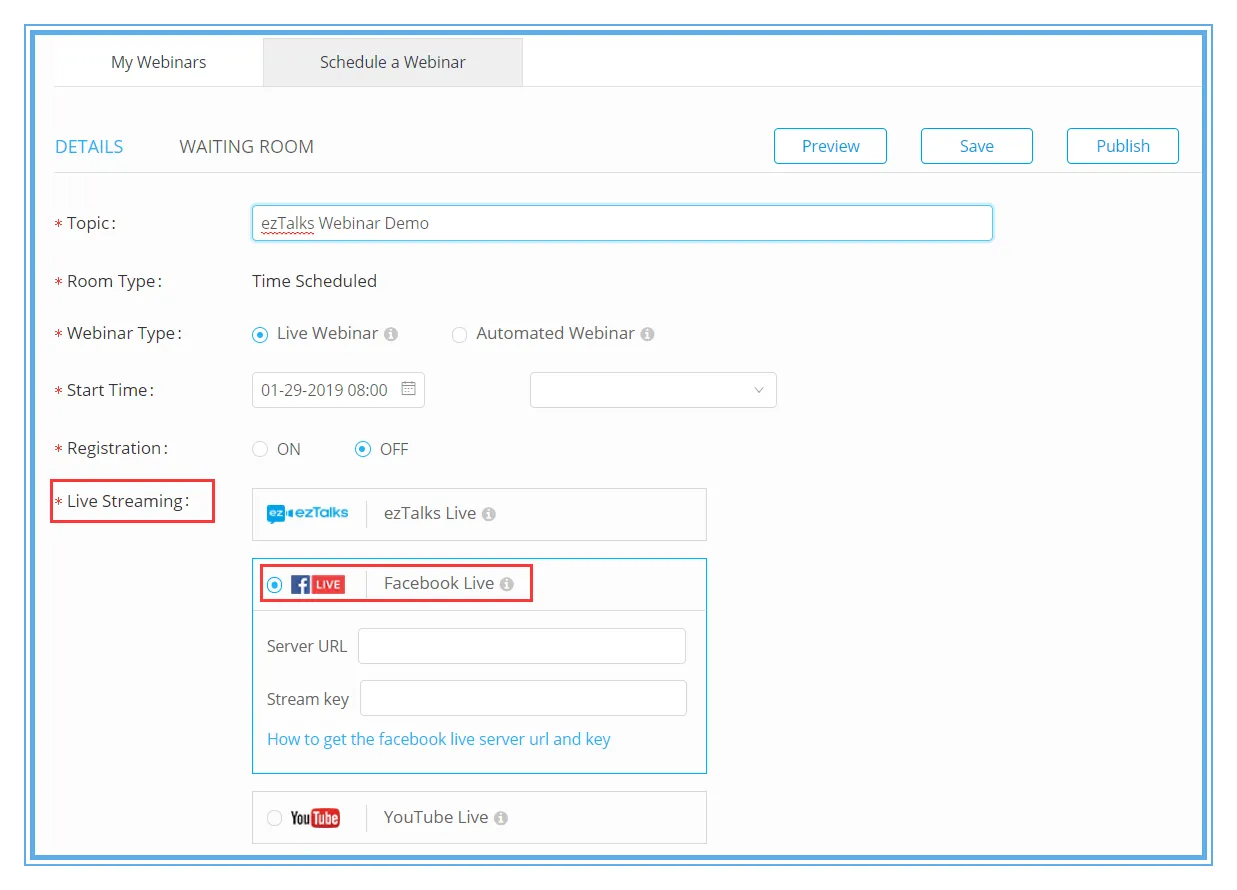Open the how to get facebook live key link

439,739
